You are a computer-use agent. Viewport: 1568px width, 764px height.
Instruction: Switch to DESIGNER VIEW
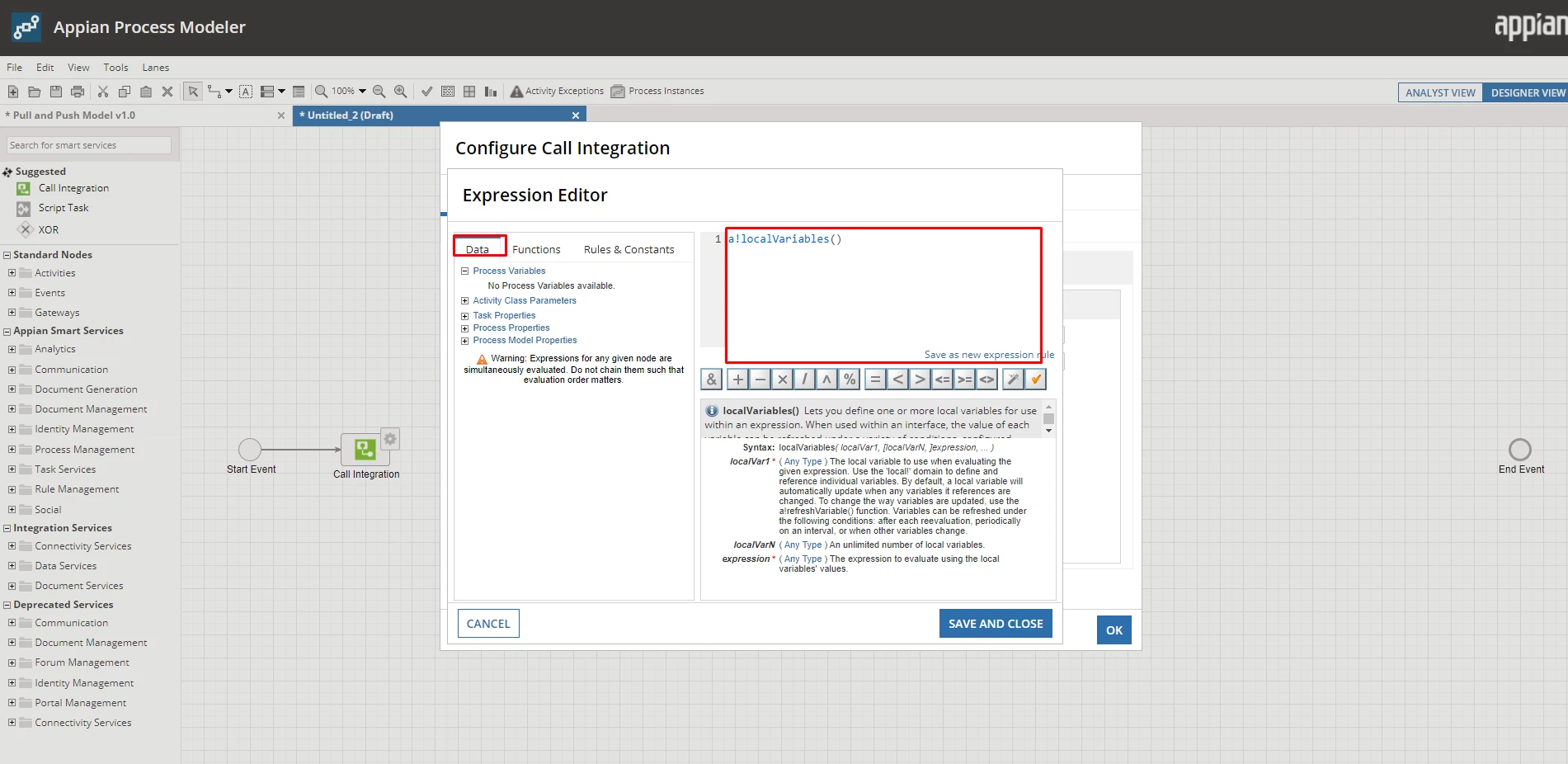pos(1528,92)
